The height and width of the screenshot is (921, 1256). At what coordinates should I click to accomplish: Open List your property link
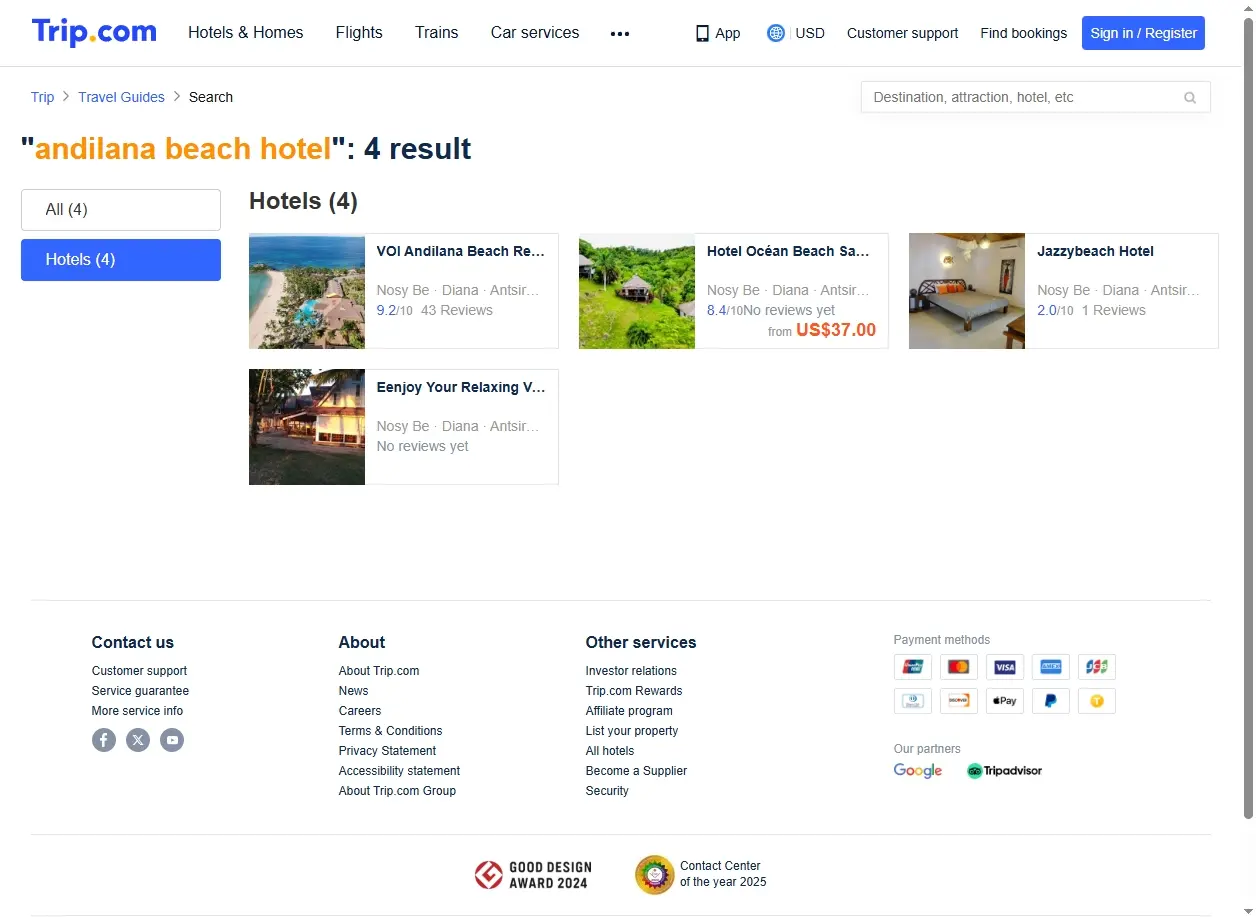(632, 731)
